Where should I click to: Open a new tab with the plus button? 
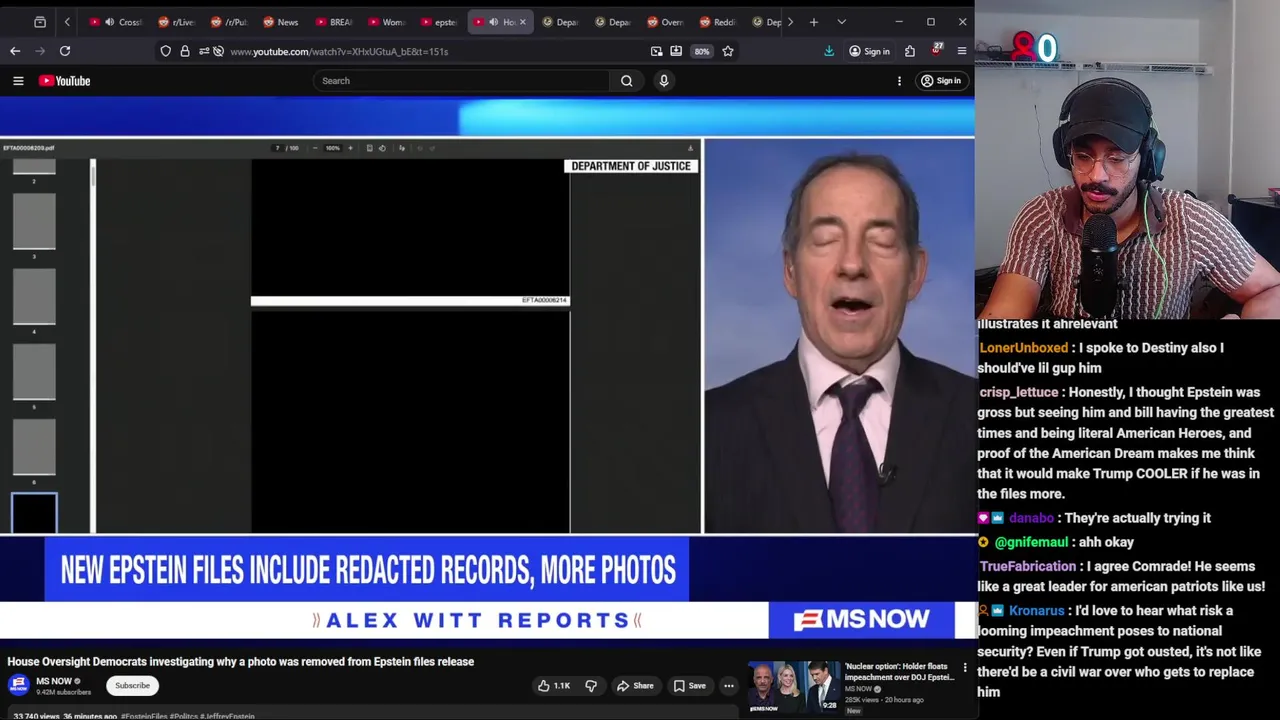click(814, 22)
